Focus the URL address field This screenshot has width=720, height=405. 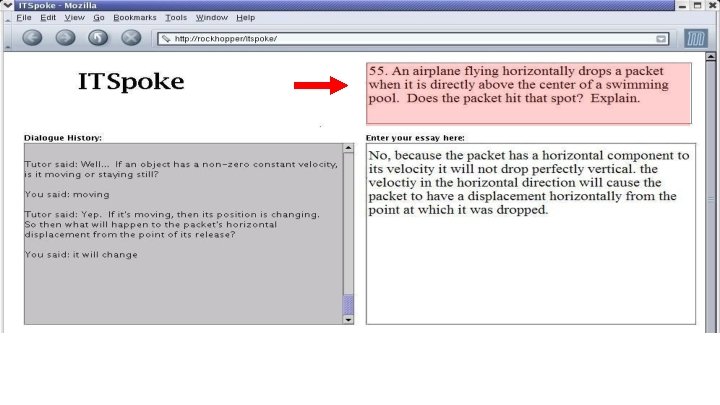(413, 39)
